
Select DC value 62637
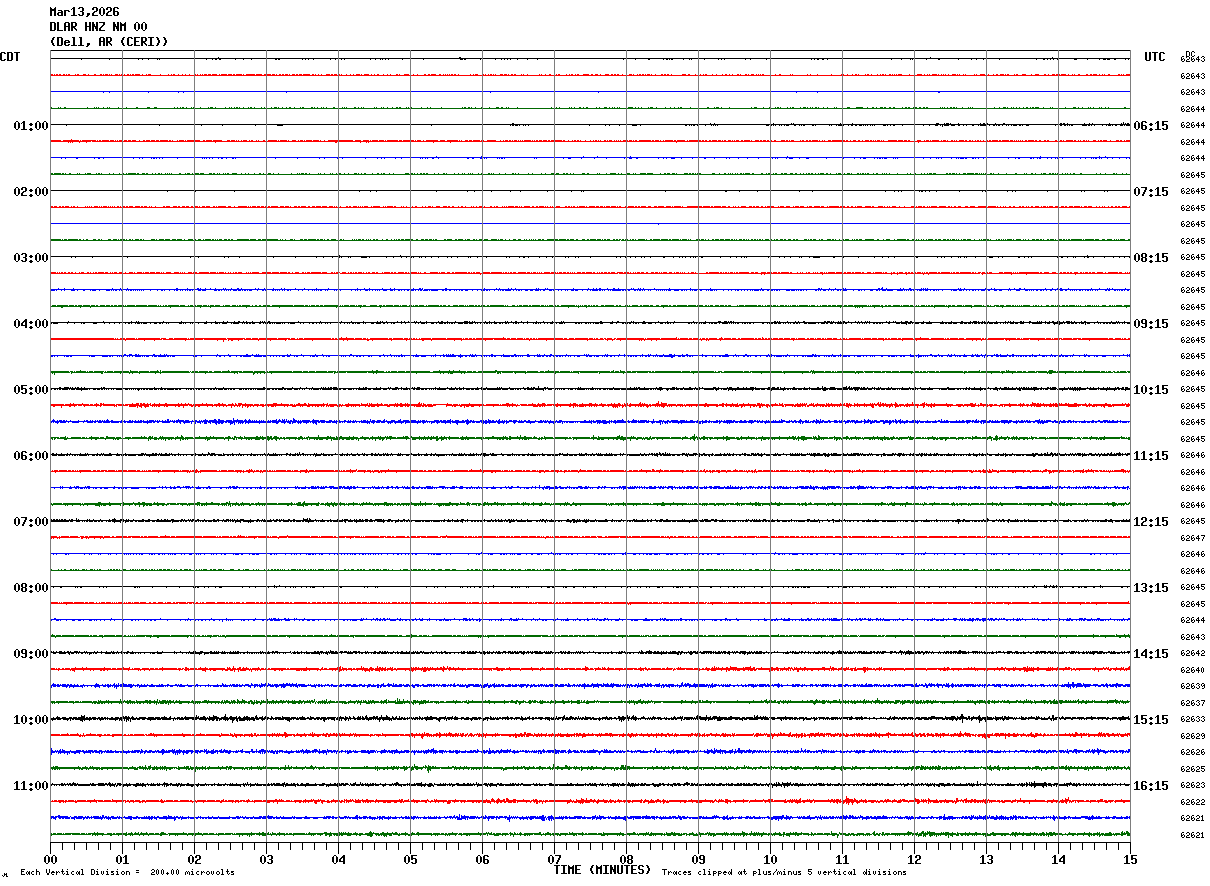[x=1192, y=703]
